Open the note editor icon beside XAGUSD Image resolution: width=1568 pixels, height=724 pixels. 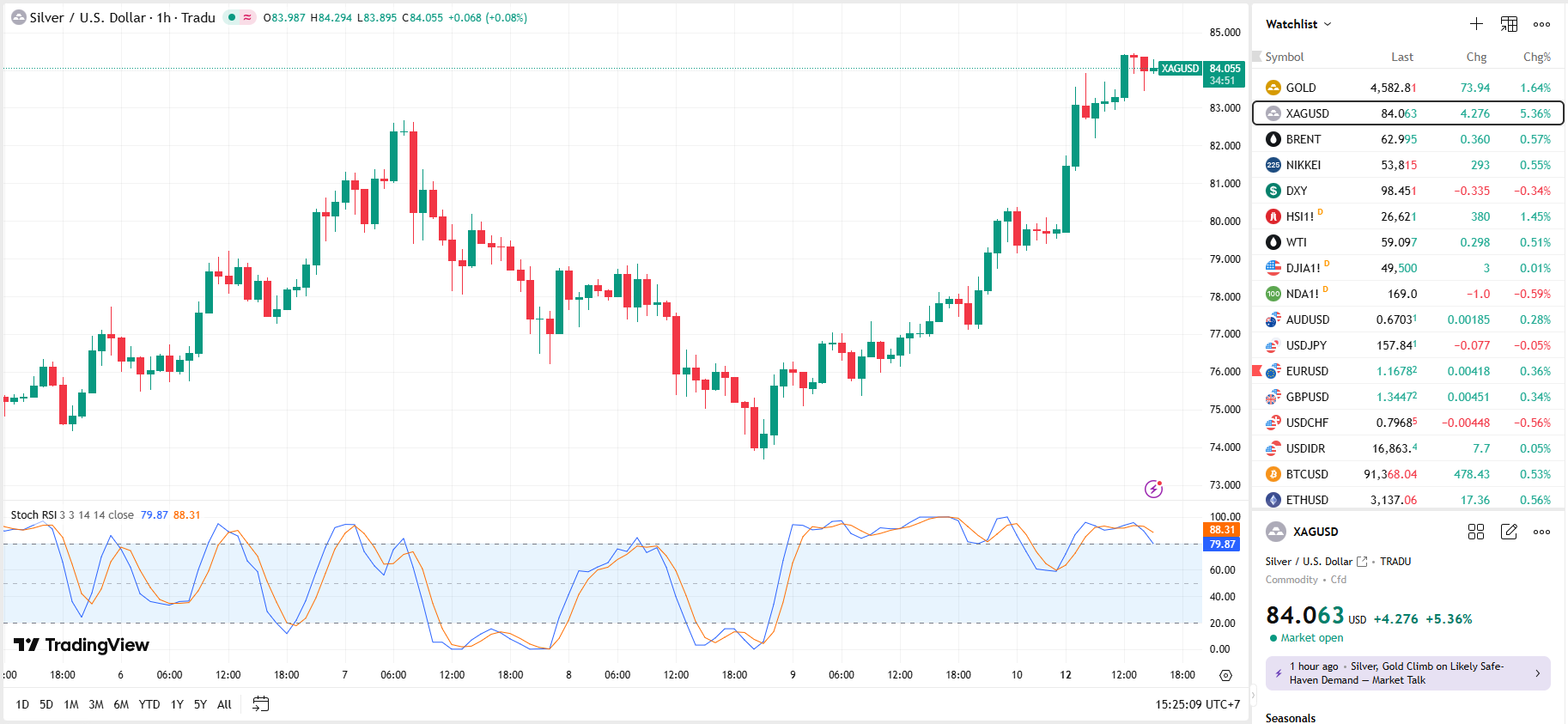(1509, 532)
